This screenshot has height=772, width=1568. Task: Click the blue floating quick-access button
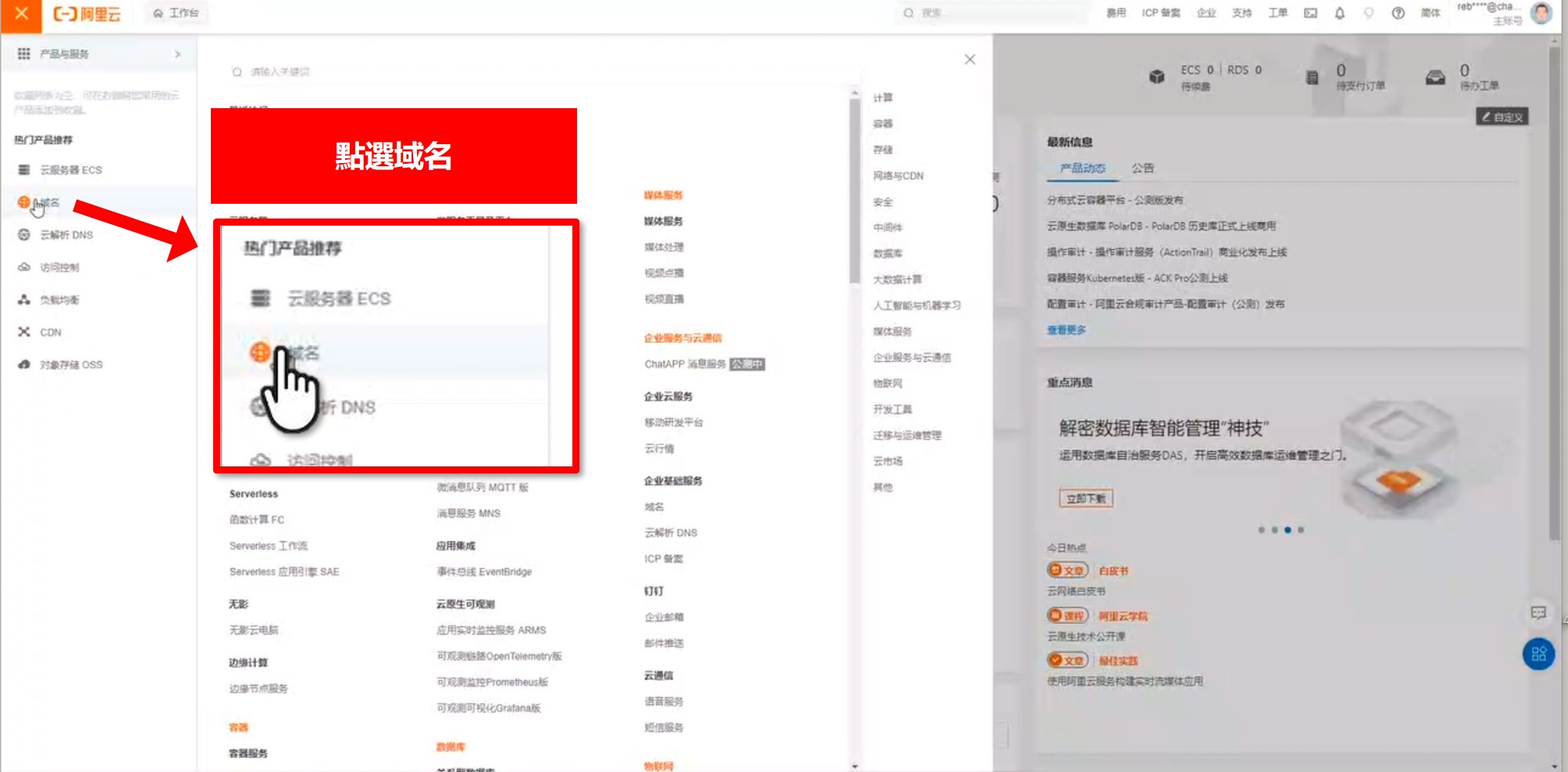[x=1538, y=654]
